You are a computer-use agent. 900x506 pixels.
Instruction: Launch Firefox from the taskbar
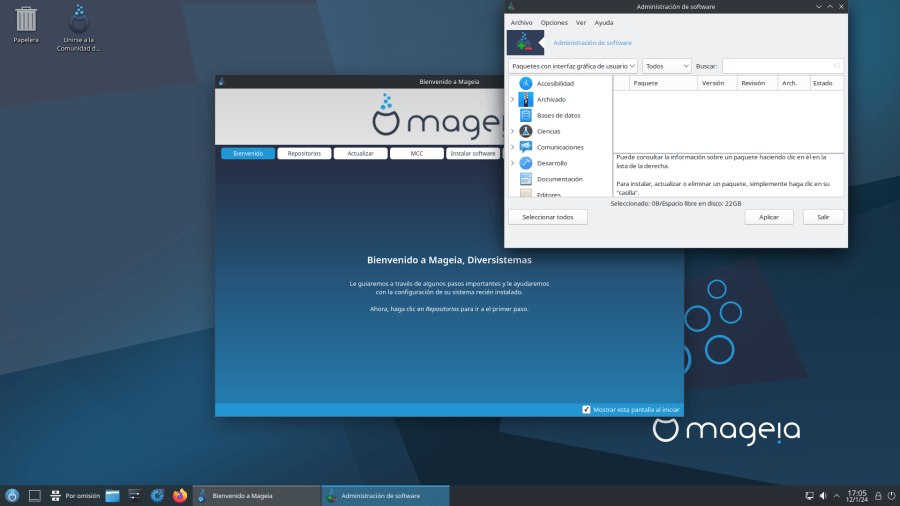click(x=180, y=495)
